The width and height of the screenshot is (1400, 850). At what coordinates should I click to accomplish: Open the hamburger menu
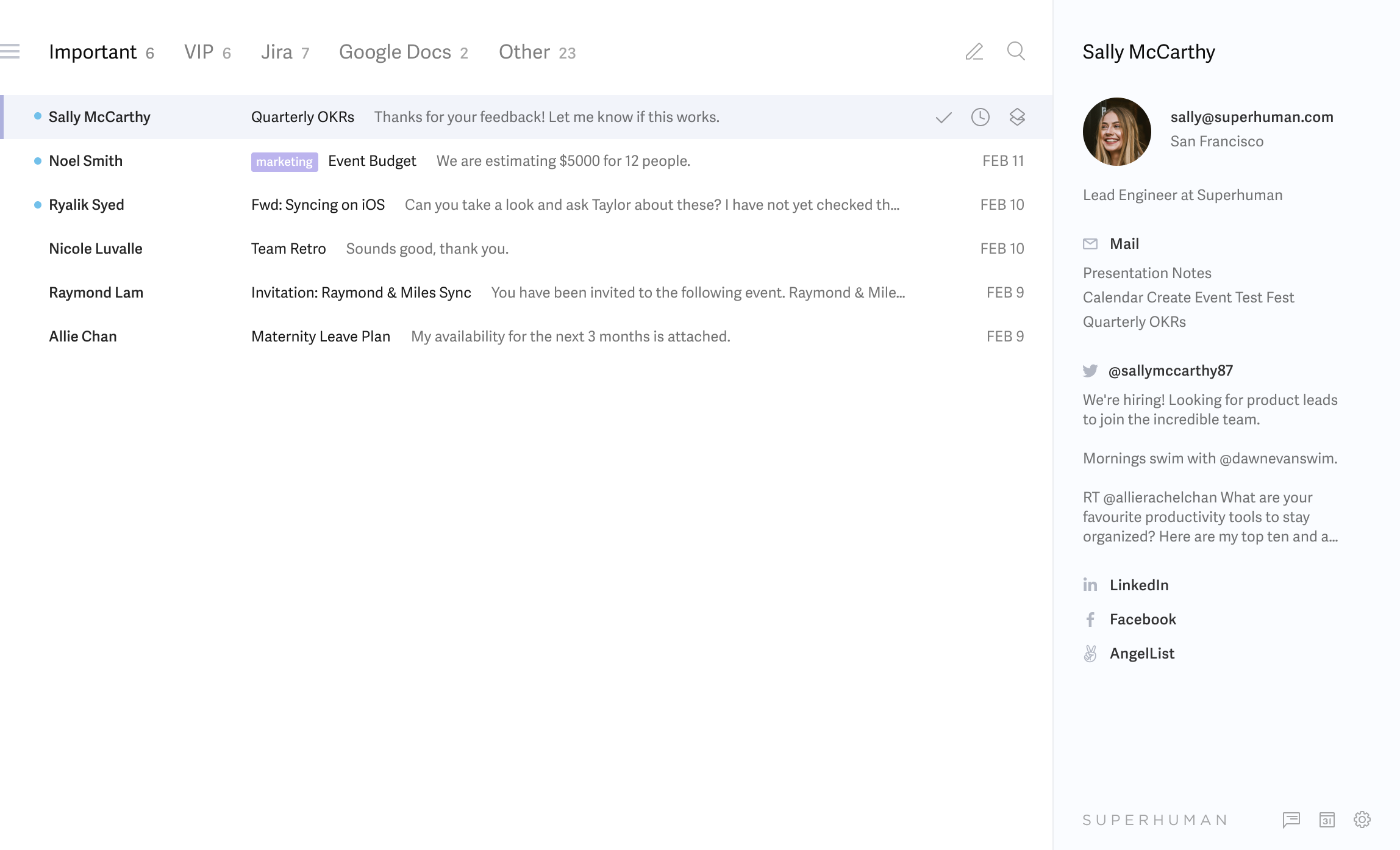10,51
